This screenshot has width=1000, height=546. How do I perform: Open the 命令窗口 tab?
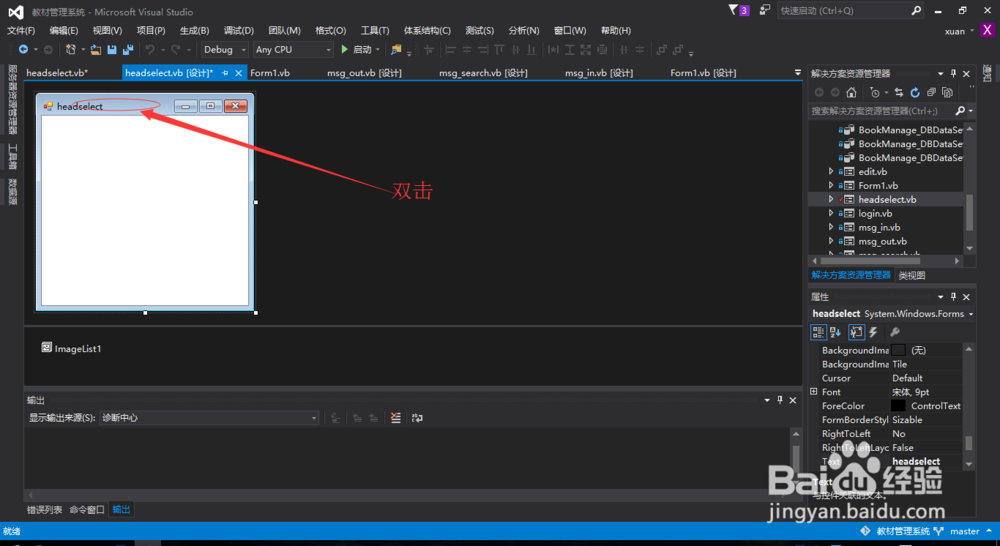click(x=87, y=510)
